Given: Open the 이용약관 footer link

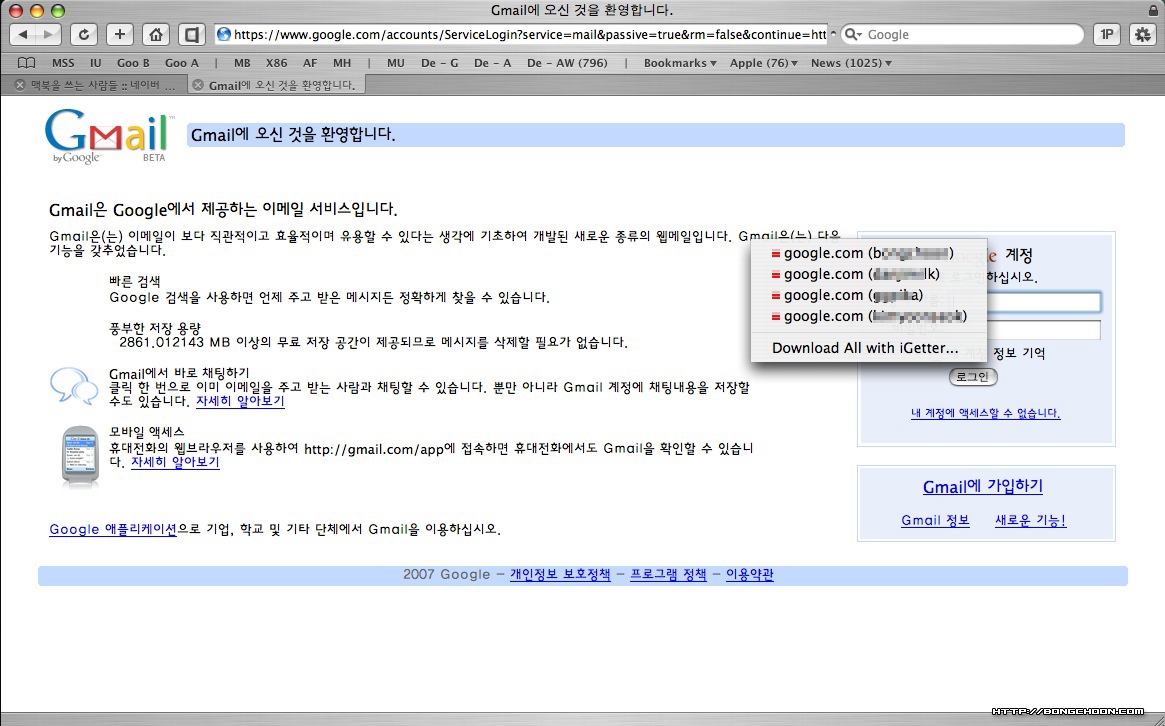Looking at the screenshot, I should [x=750, y=574].
